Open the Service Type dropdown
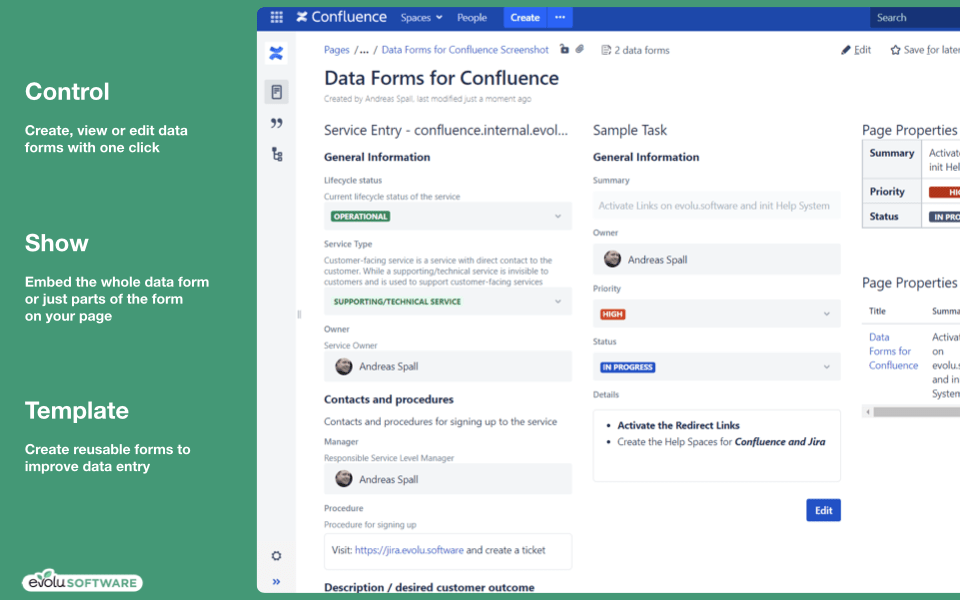 [x=448, y=301]
